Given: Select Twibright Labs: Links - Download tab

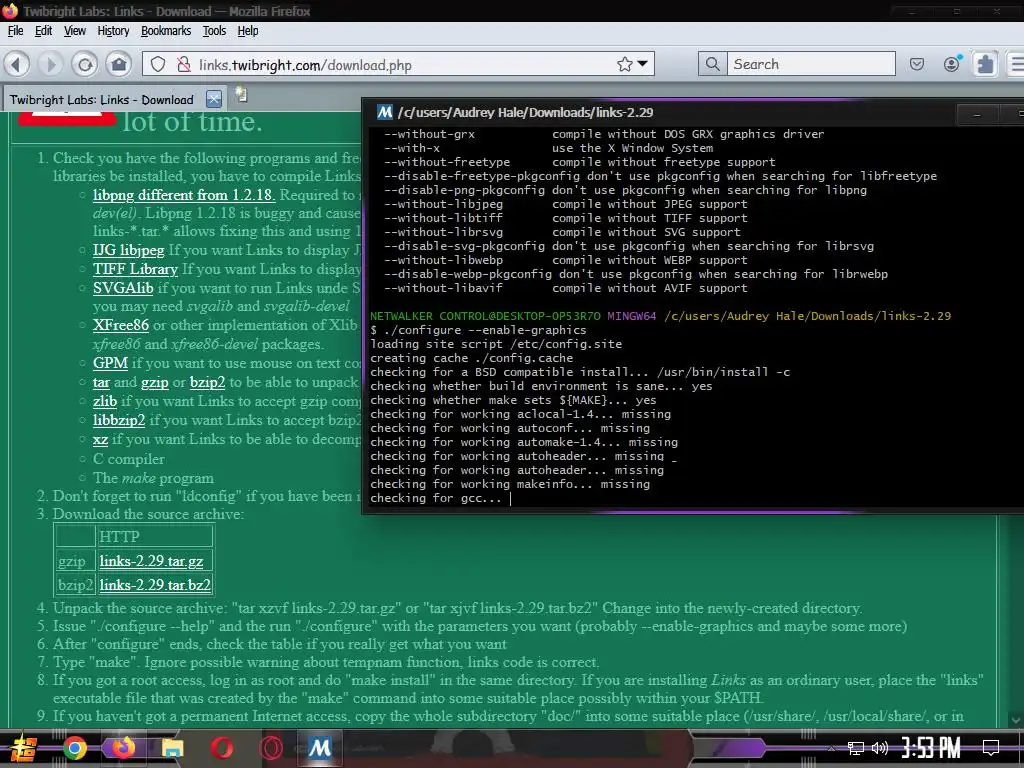Looking at the screenshot, I should [101, 100].
